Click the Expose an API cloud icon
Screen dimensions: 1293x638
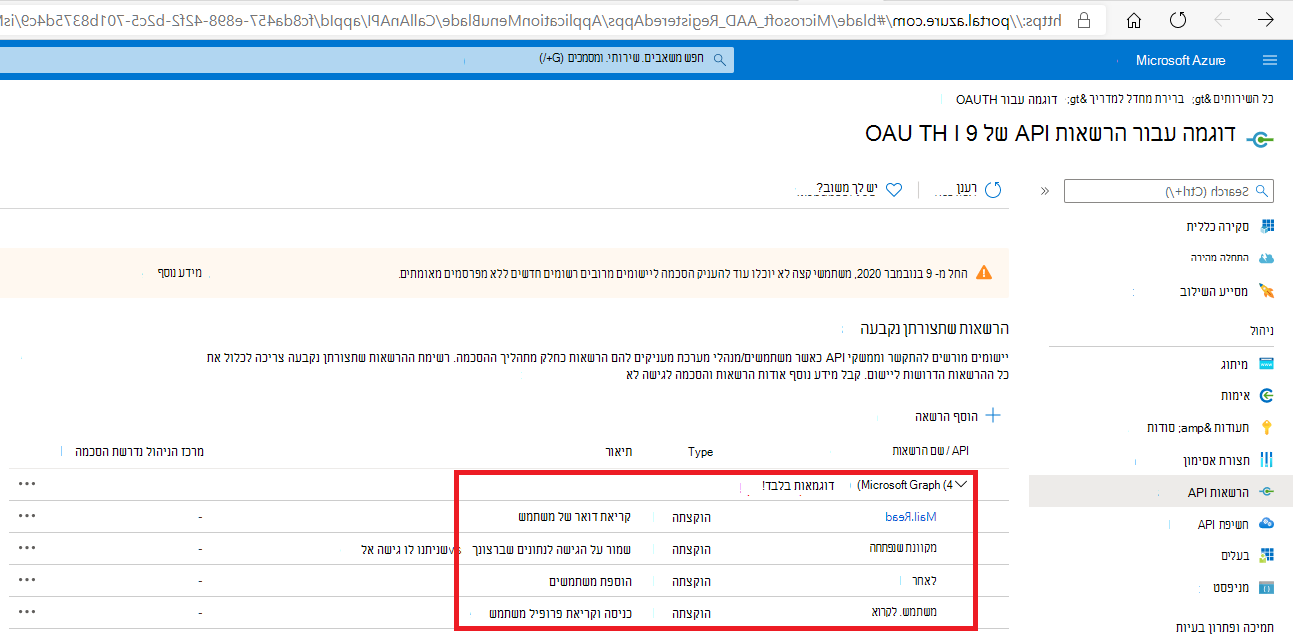point(1267,524)
